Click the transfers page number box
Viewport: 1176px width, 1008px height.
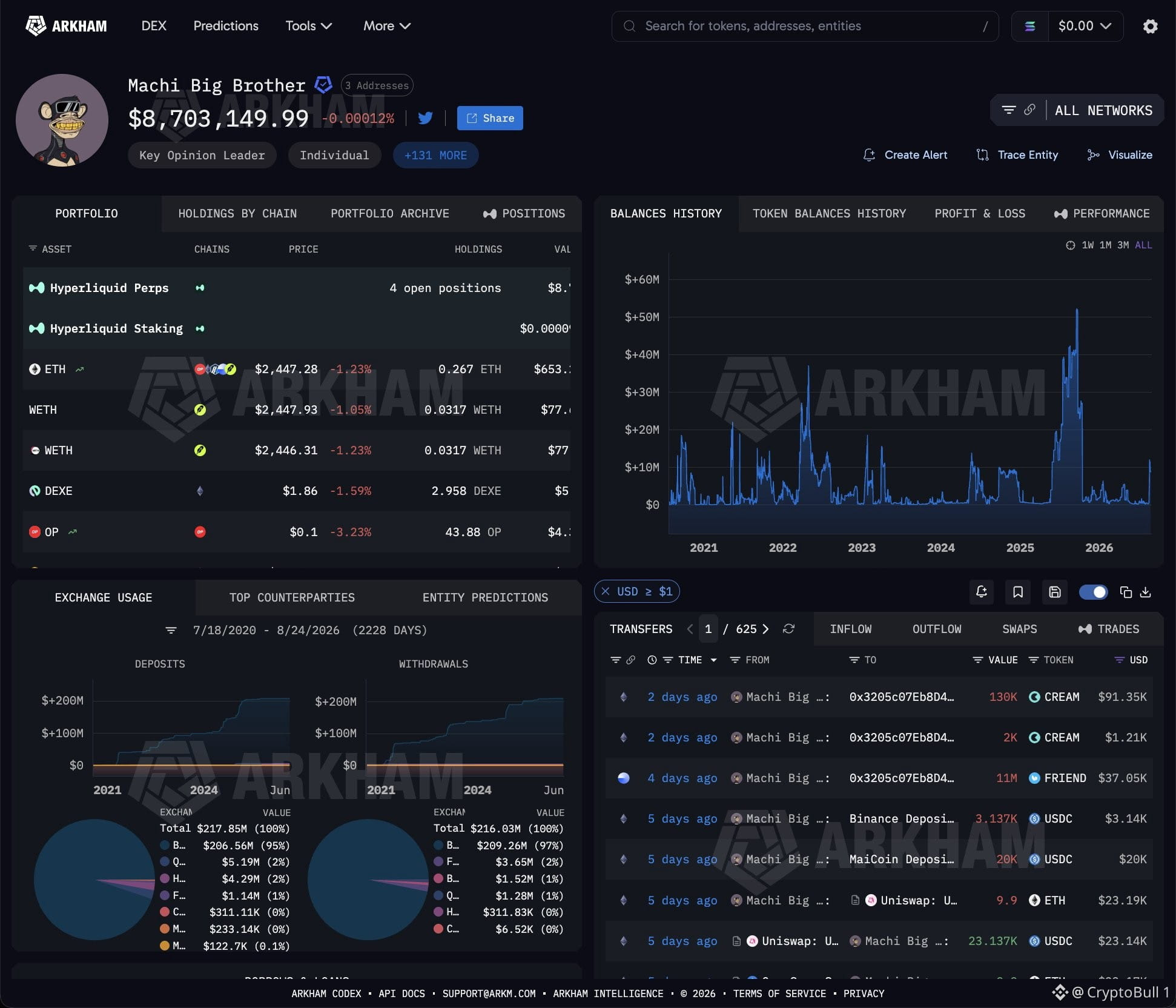pos(708,629)
